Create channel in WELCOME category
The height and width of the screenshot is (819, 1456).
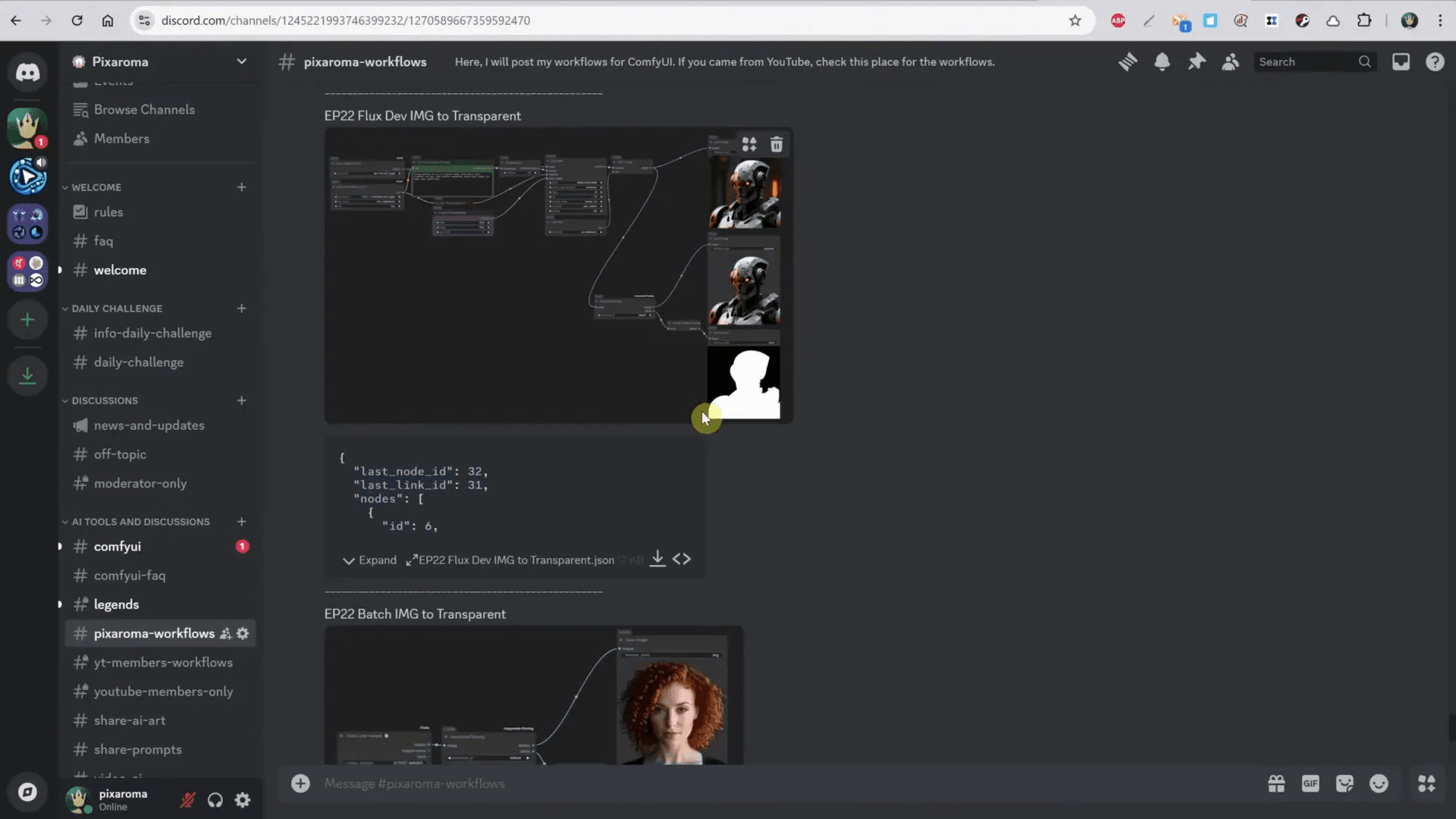click(241, 187)
